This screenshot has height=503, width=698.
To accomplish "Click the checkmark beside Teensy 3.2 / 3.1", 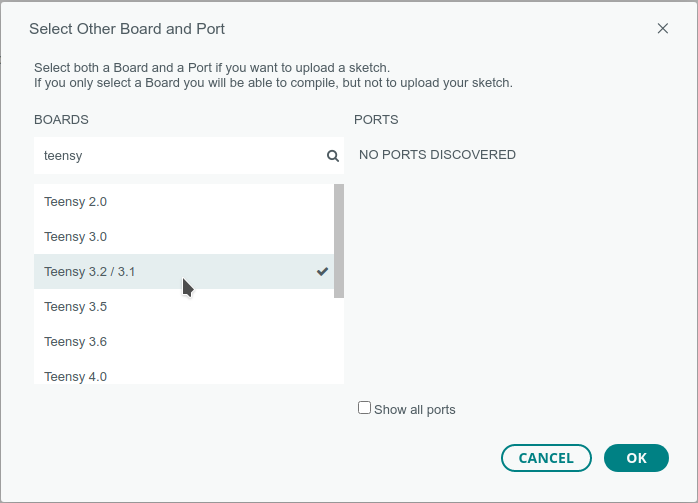I will click(322, 271).
